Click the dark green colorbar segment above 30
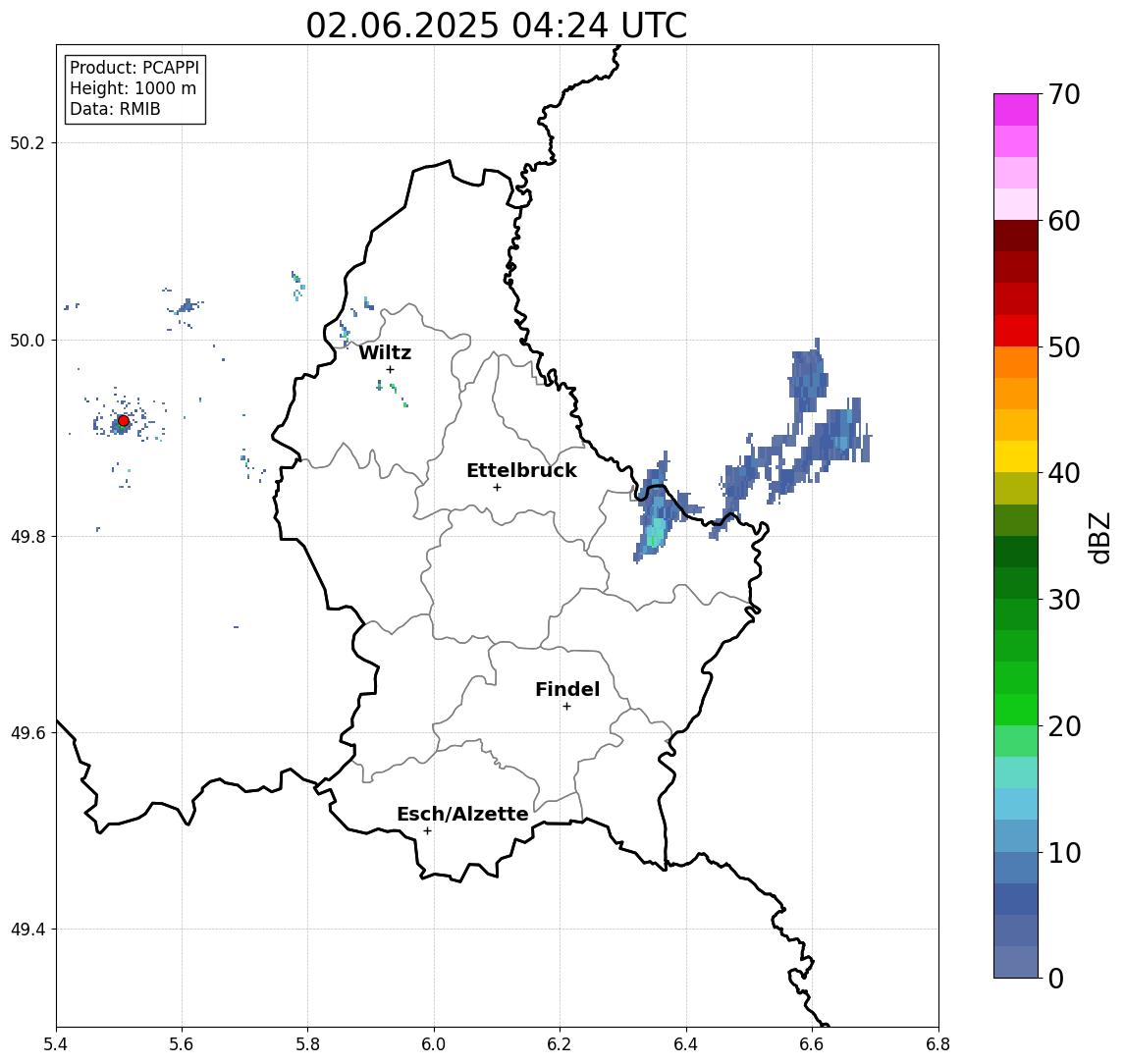Viewport: 1124px width, 1064px height. point(1016,583)
